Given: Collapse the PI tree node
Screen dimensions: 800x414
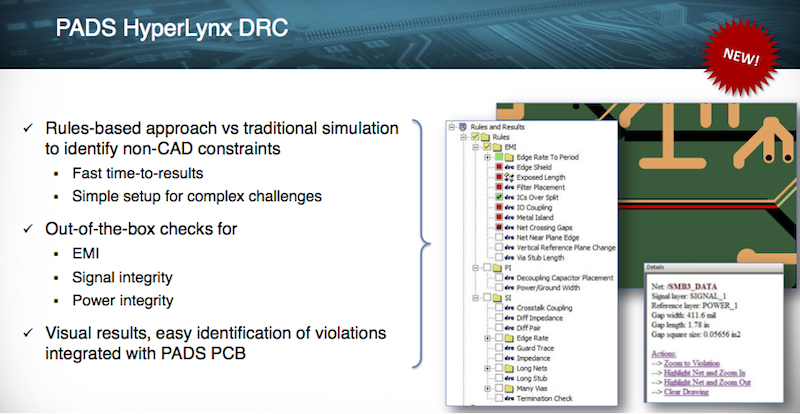Looking at the screenshot, I should click(476, 267).
